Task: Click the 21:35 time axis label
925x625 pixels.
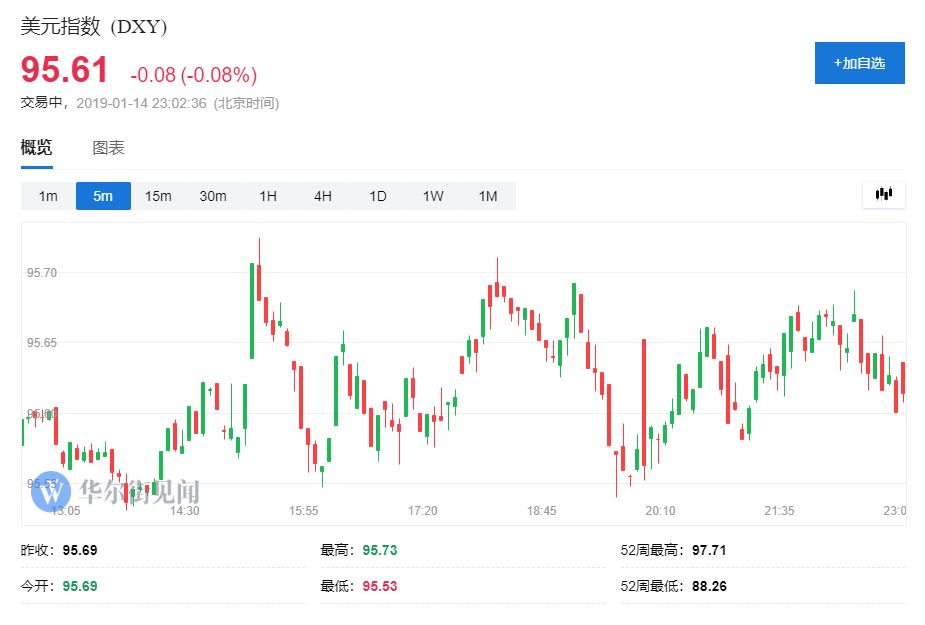Action: click(779, 511)
